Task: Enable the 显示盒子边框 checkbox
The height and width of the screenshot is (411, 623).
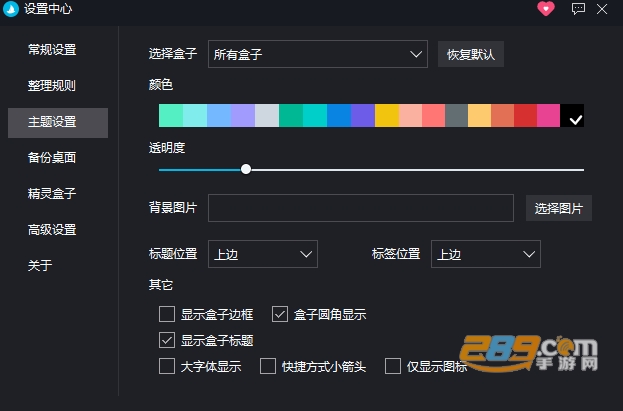Action: click(x=167, y=314)
